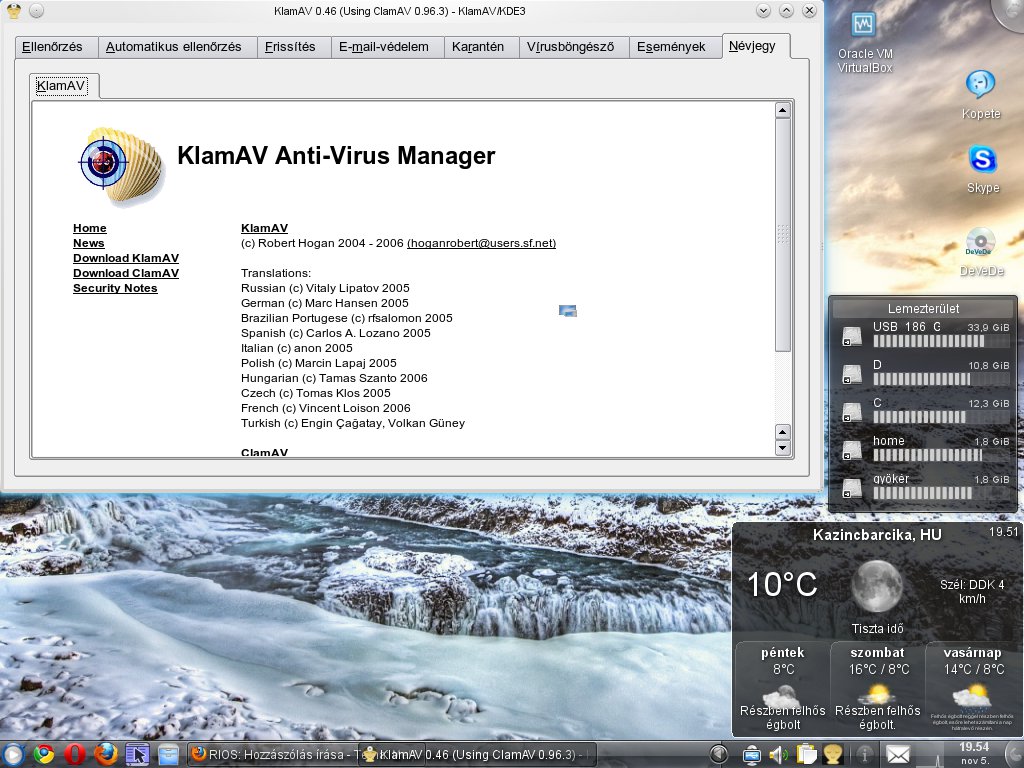The image size is (1024, 768).
Task: Follow the Home link
Action: pyautogui.click(x=90, y=228)
